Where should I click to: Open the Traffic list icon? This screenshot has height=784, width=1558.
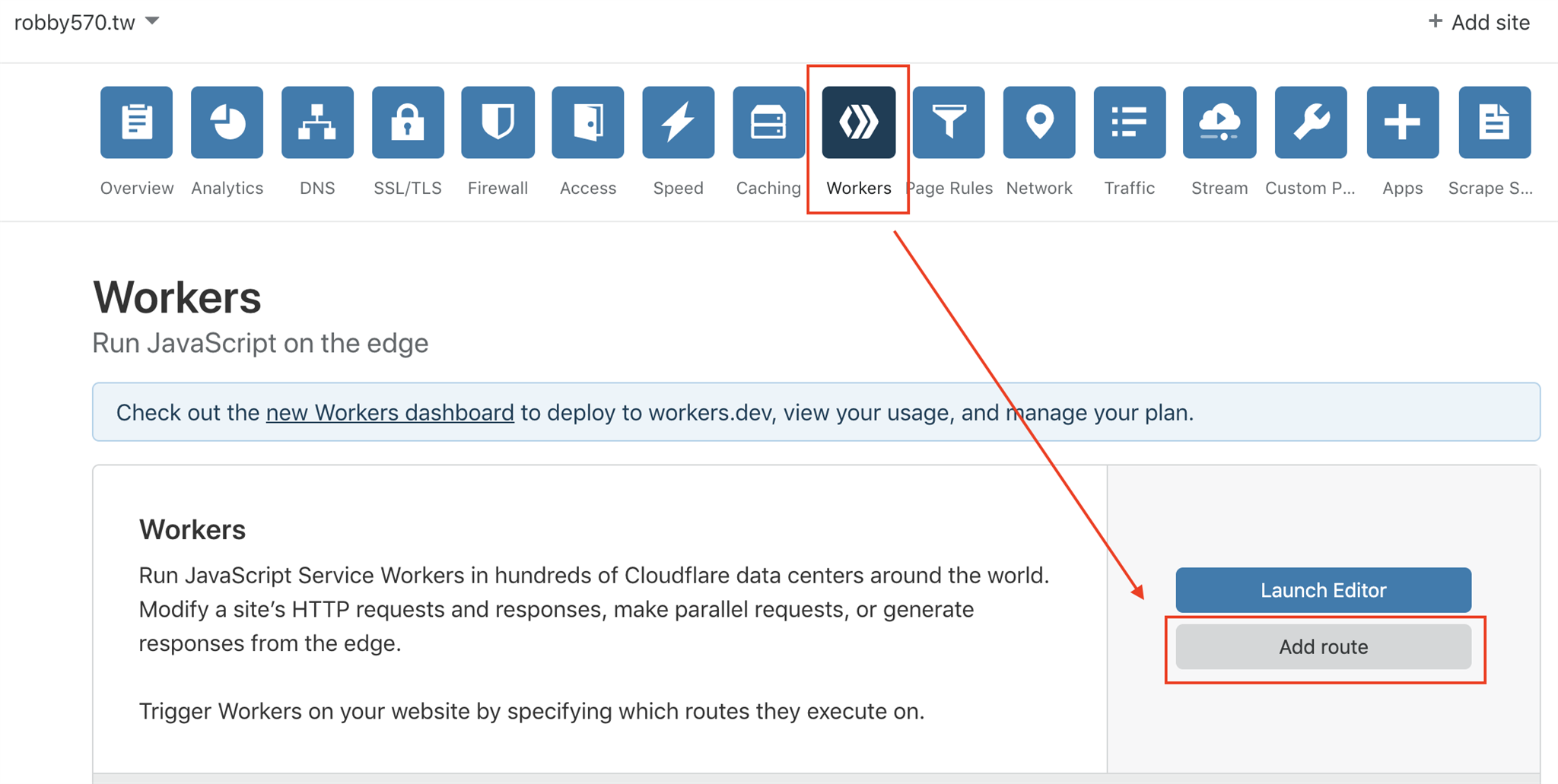pos(1130,122)
